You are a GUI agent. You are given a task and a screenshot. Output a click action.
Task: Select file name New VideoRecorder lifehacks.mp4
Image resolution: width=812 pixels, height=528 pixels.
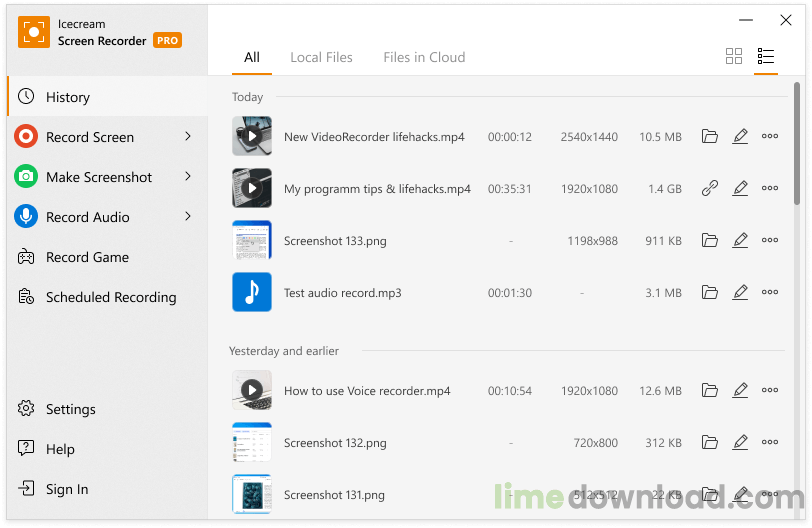click(374, 137)
